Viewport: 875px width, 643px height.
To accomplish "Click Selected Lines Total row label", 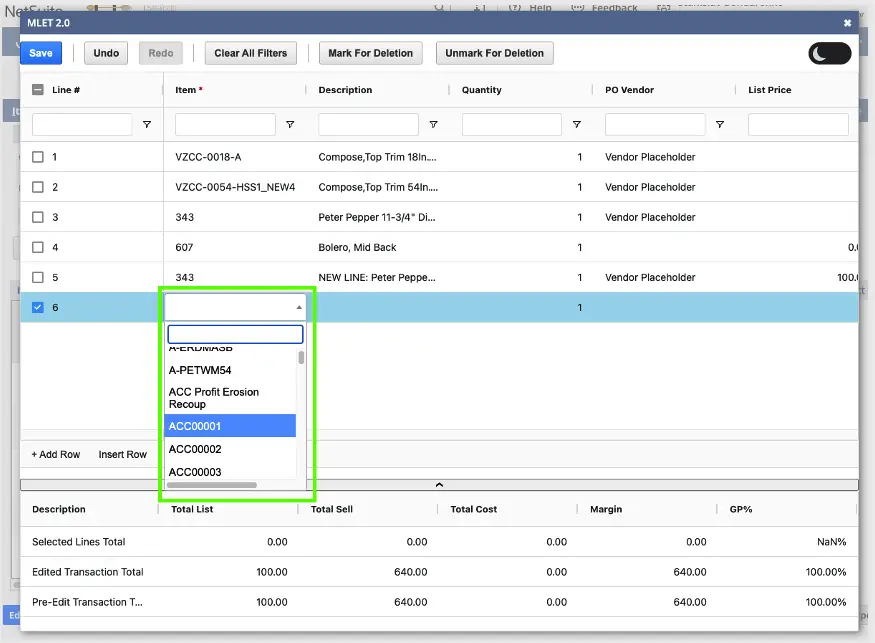I will coord(79,542).
